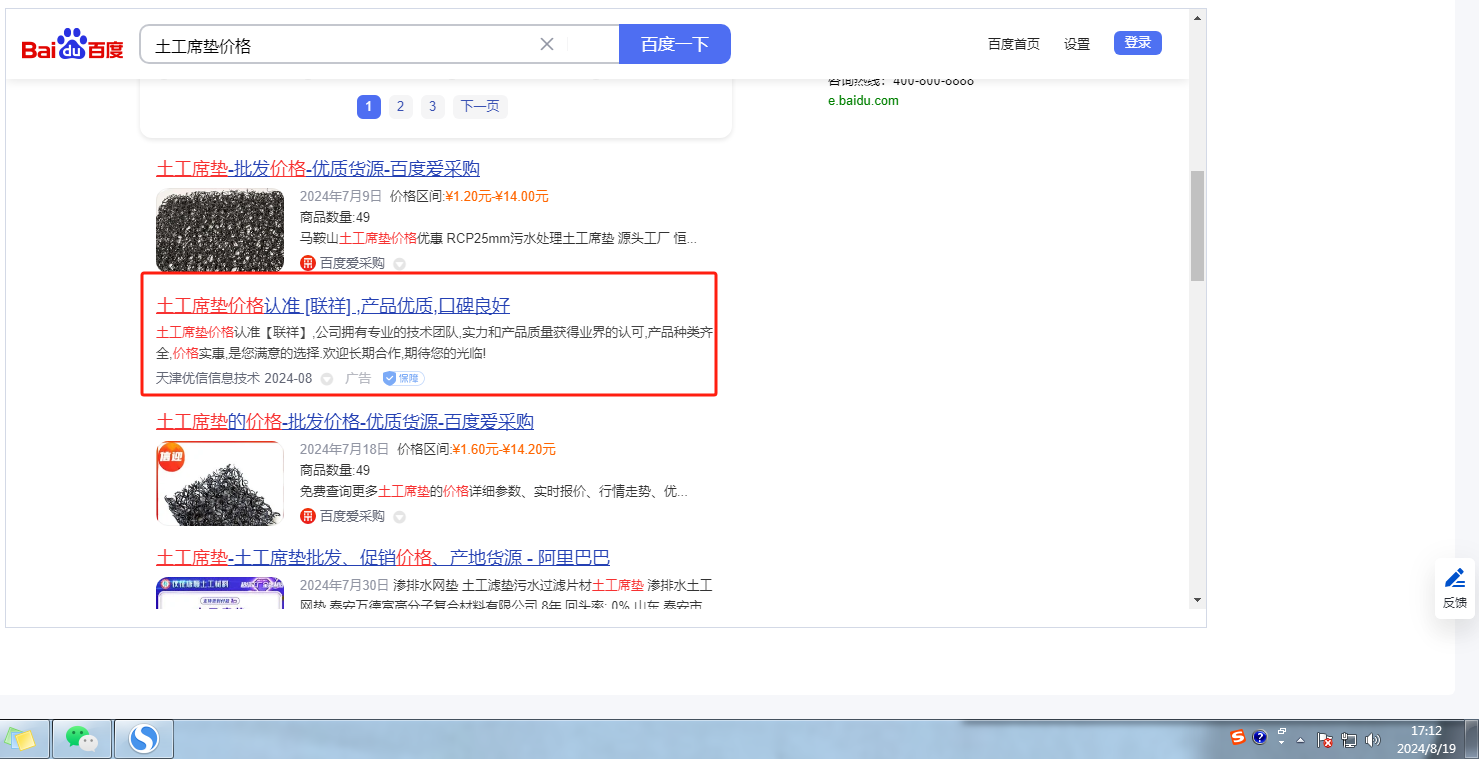Screen dimensions: 1479x759
Task: Click the page vertical scrollbar thumb
Action: (x=1197, y=225)
